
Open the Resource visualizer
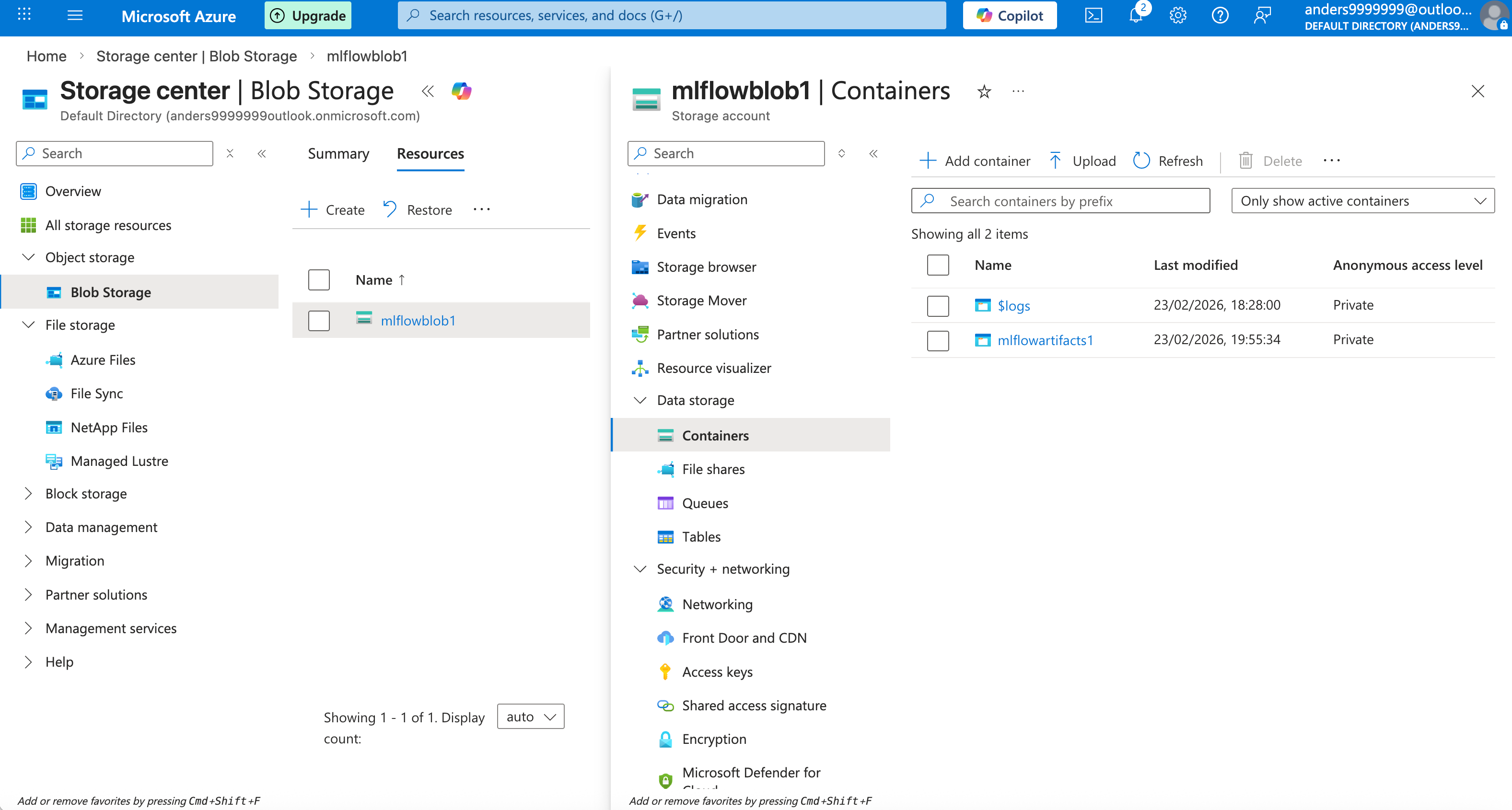tap(714, 368)
